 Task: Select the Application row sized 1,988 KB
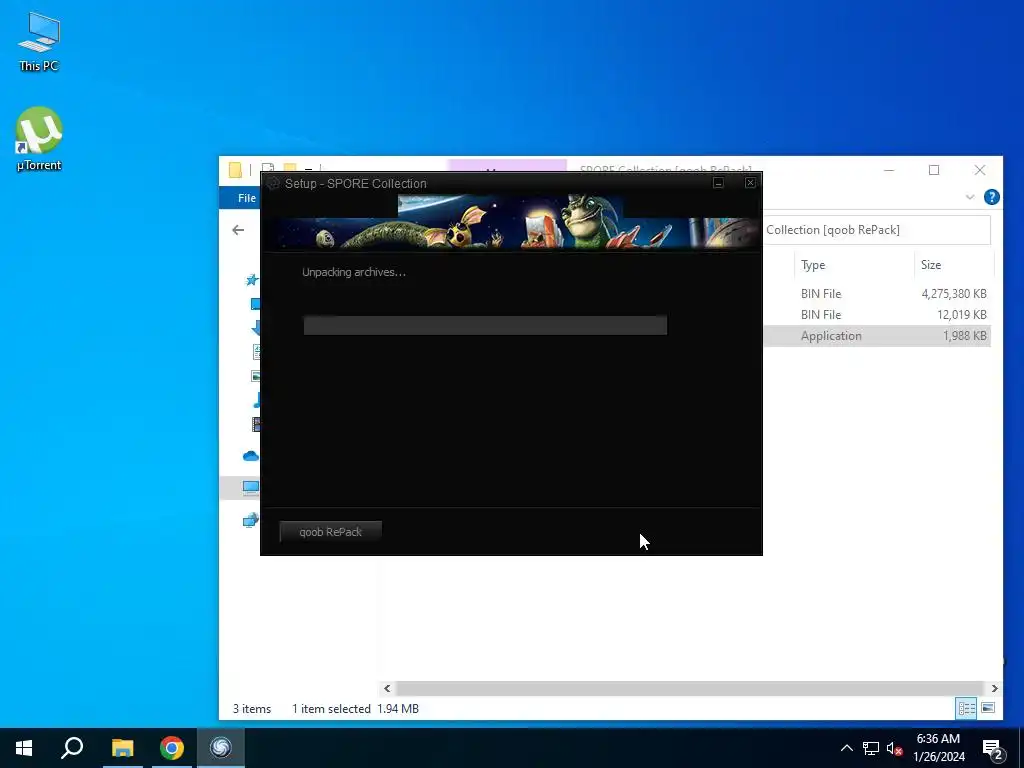click(x=876, y=336)
